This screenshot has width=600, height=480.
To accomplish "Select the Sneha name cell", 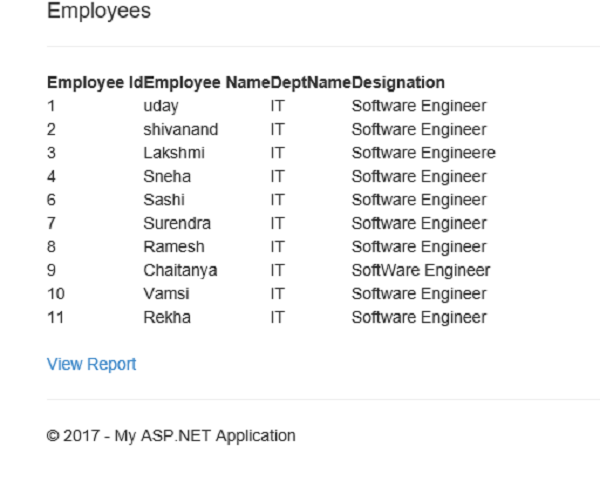I will pos(167,177).
